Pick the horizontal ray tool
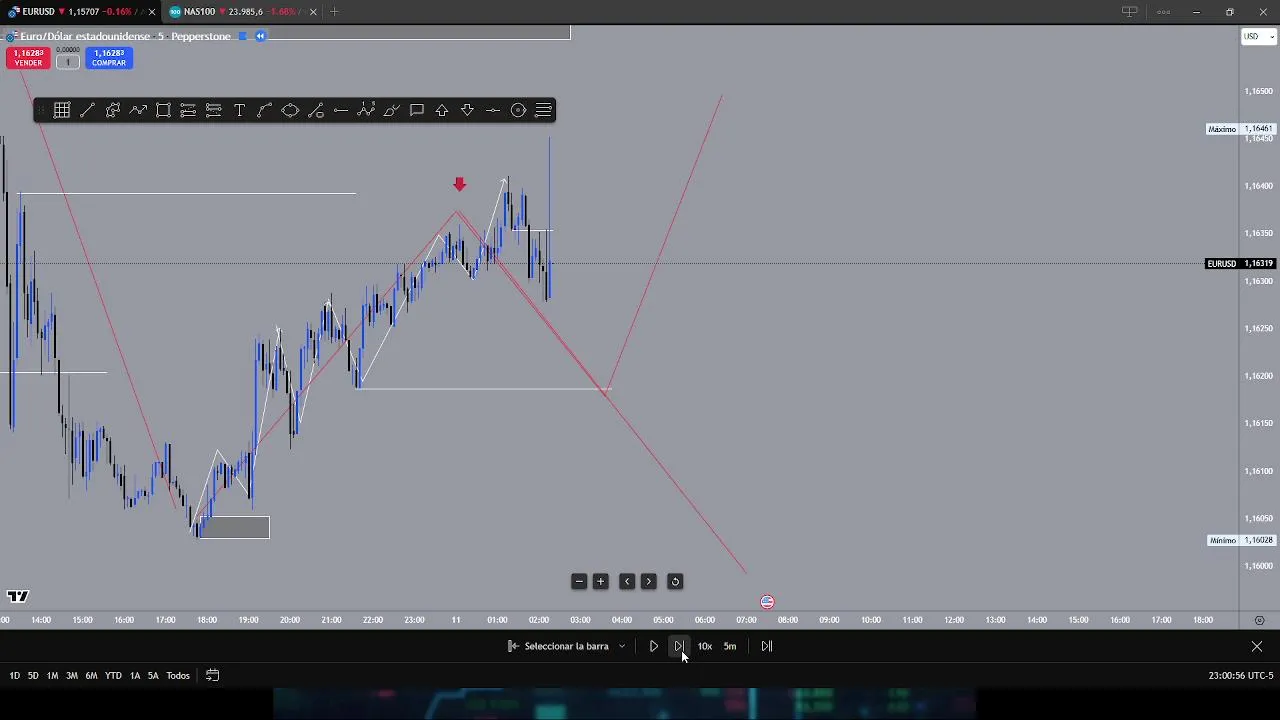The height and width of the screenshot is (720, 1280). (341, 110)
